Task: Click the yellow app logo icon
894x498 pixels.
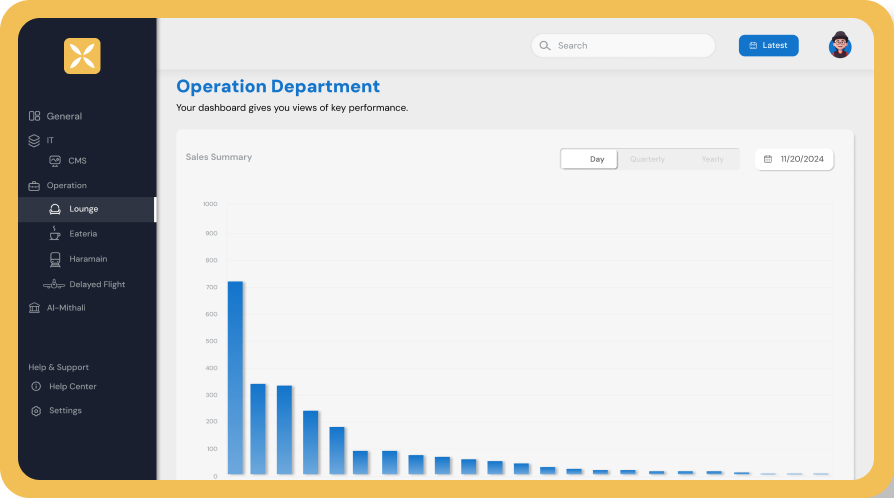Action: click(x=82, y=56)
